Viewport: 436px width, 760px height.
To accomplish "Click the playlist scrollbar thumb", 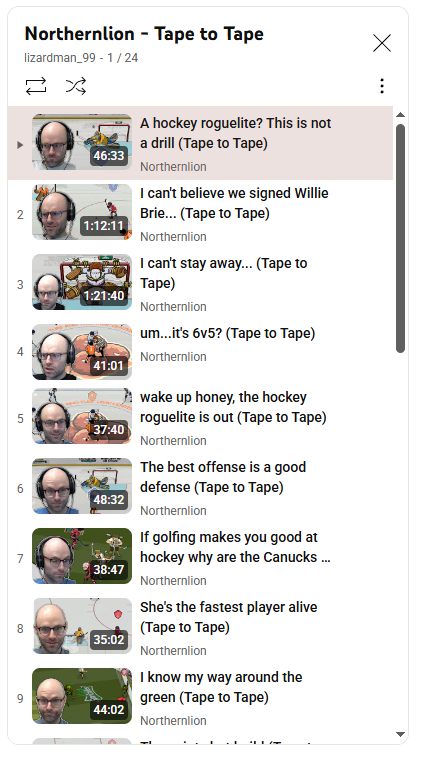I will (x=400, y=238).
